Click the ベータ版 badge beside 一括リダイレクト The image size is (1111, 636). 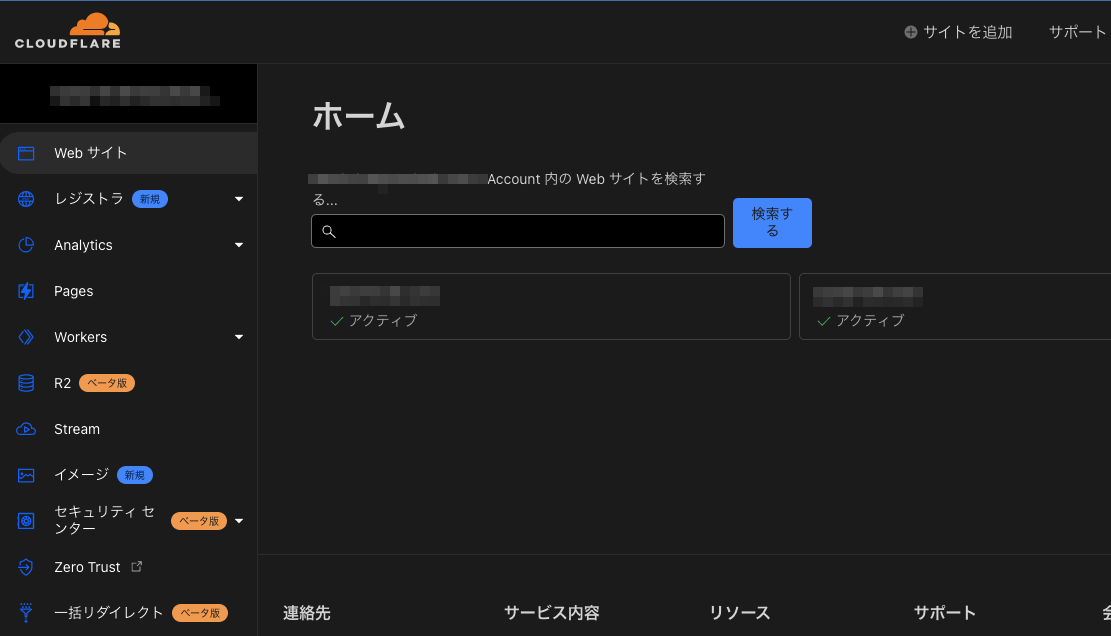[x=200, y=613]
